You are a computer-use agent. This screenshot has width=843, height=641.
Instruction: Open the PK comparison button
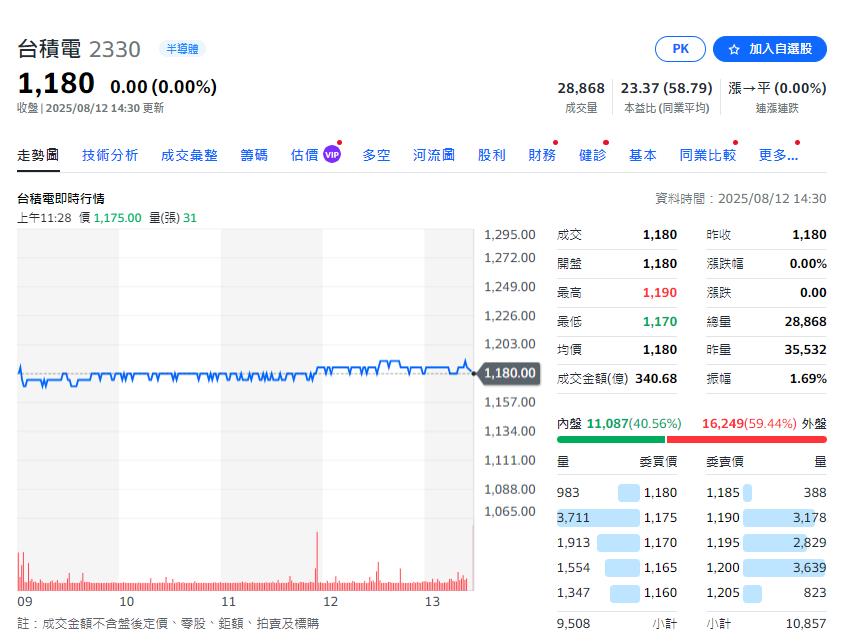[x=680, y=49]
